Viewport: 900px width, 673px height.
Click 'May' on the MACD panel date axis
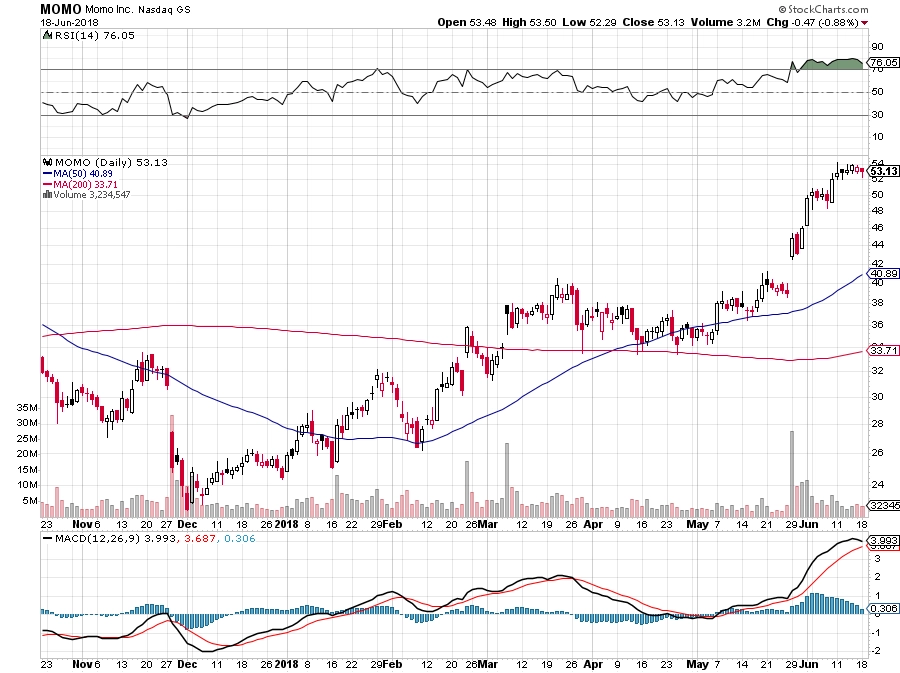[698, 664]
